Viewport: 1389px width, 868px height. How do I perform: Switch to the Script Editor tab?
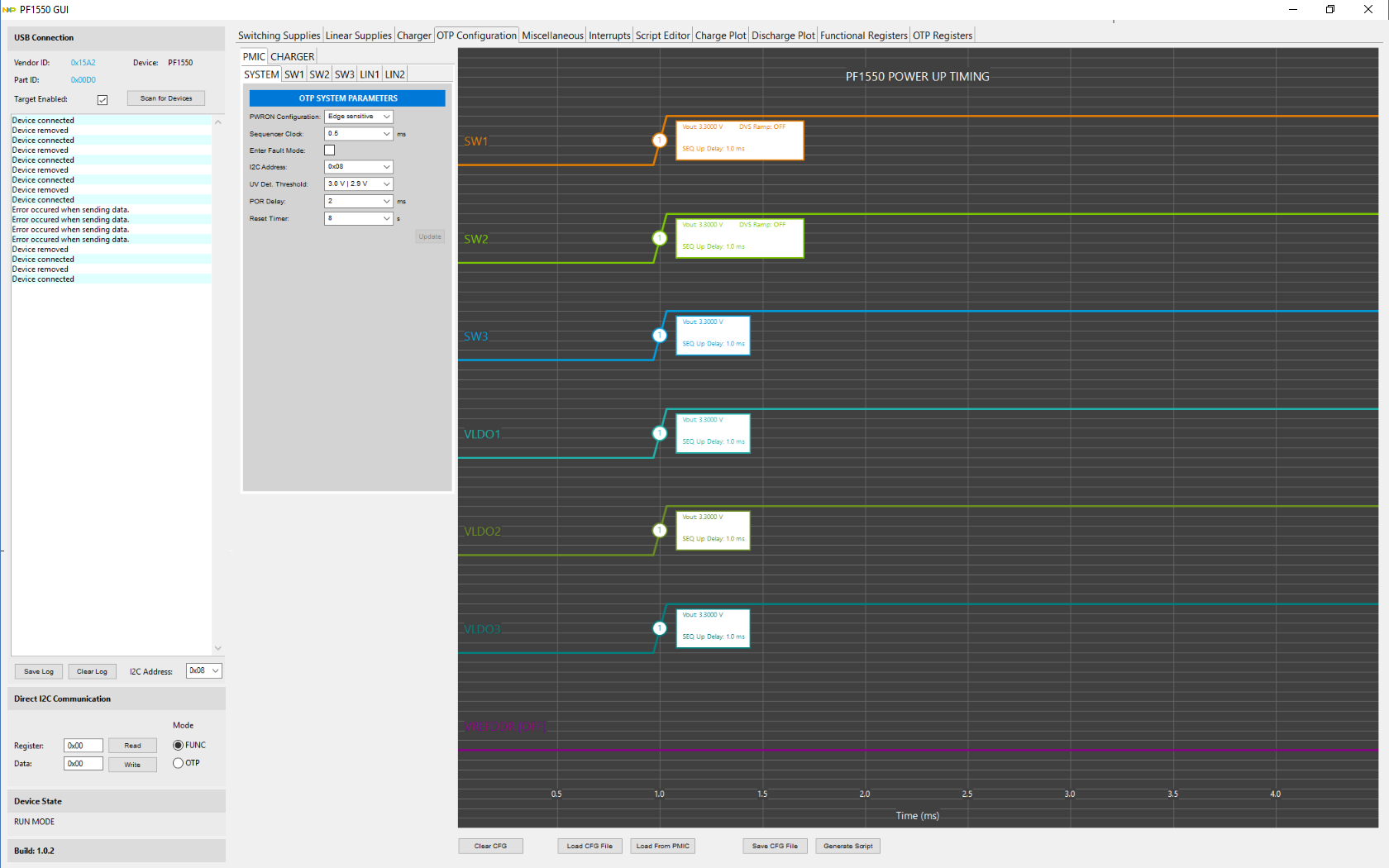(662, 36)
